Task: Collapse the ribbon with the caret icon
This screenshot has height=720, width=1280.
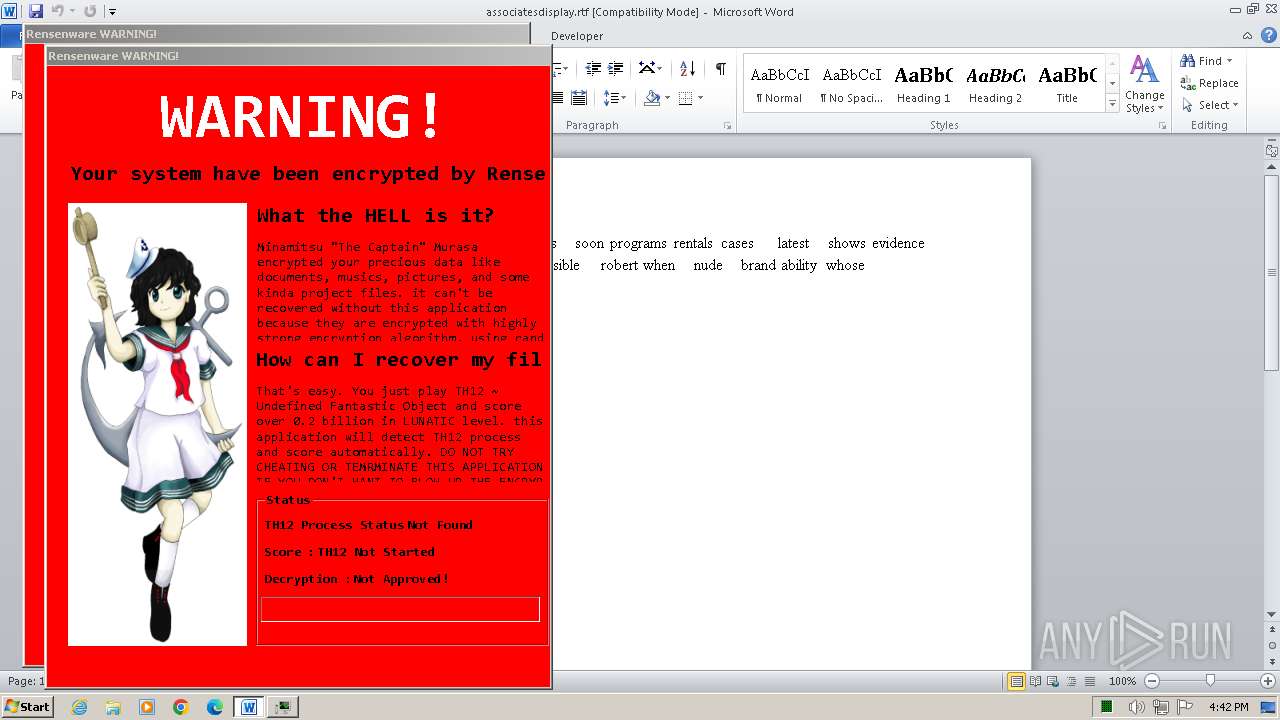Action: (1249, 36)
